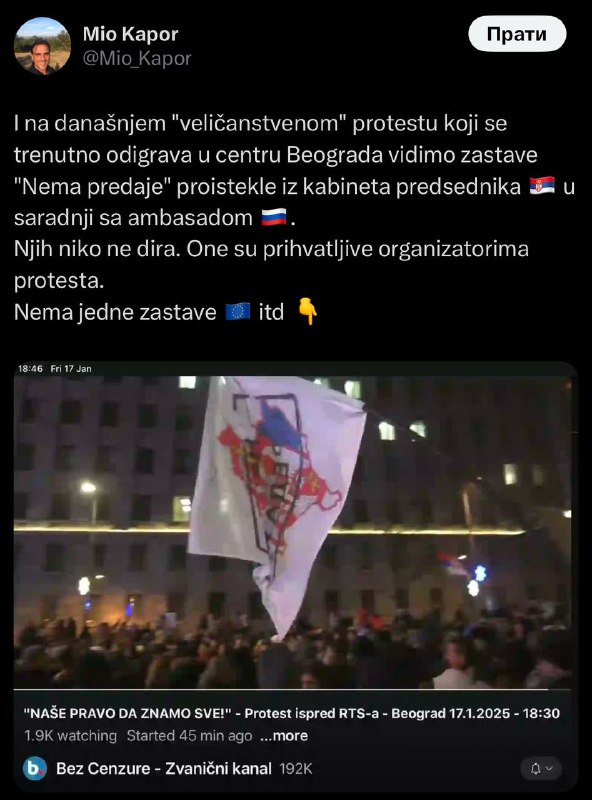Expand video description via ...more
The width and height of the screenshot is (592, 800).
[284, 736]
